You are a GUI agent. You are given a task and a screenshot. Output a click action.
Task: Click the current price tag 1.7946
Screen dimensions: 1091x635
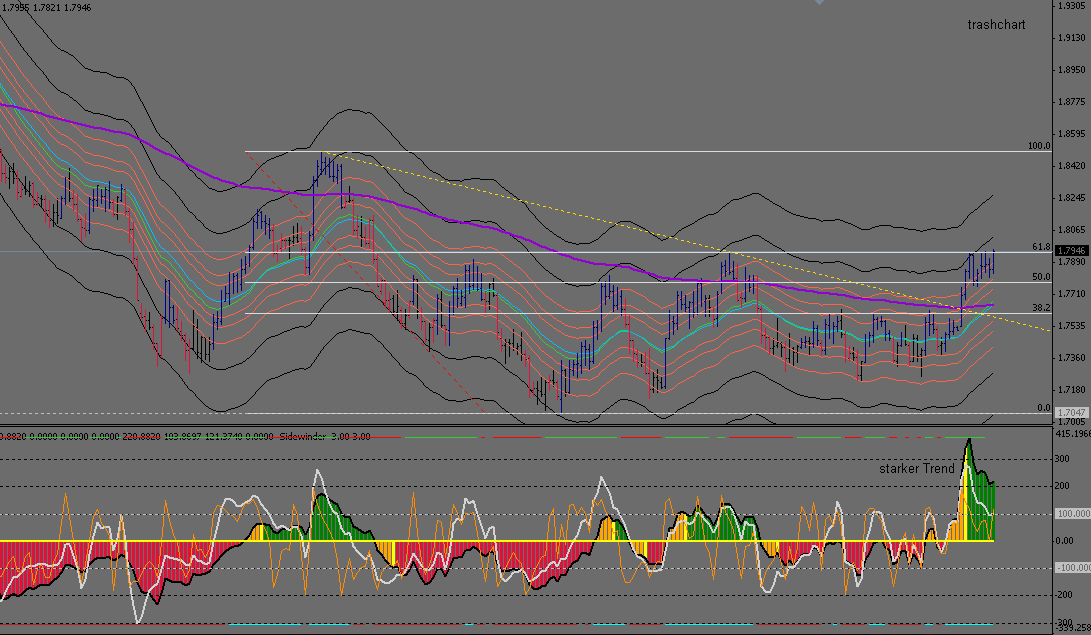(1071, 252)
